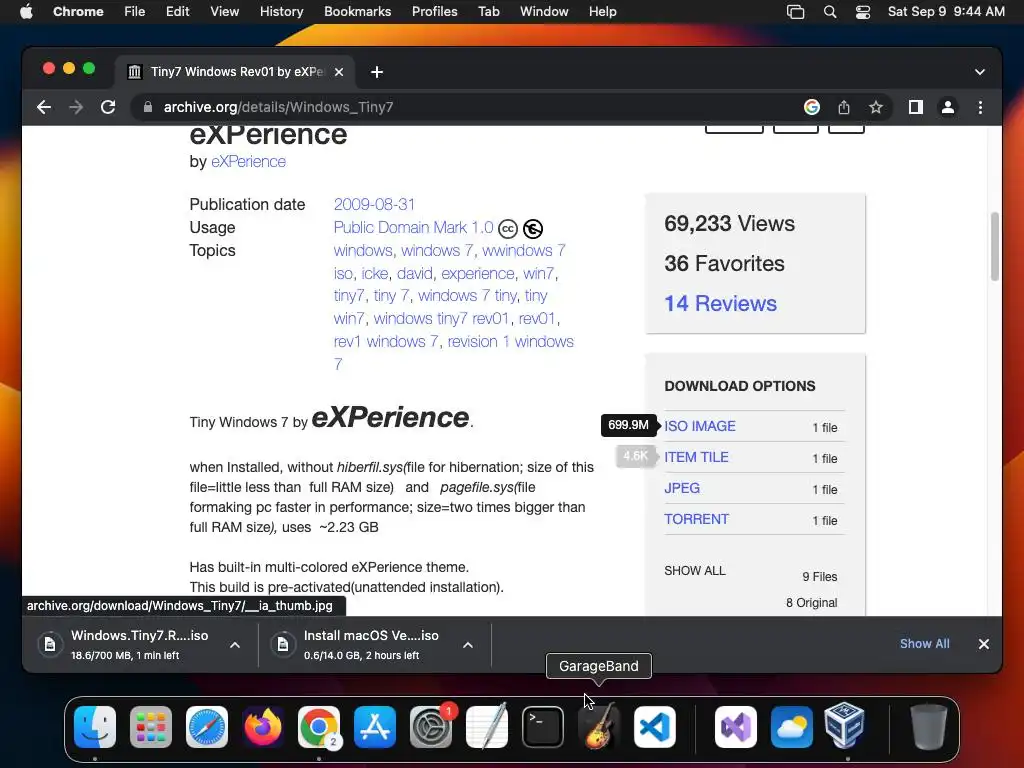This screenshot has height=768, width=1024.
Task: Expand options for Install macOS download
Action: (x=468, y=645)
